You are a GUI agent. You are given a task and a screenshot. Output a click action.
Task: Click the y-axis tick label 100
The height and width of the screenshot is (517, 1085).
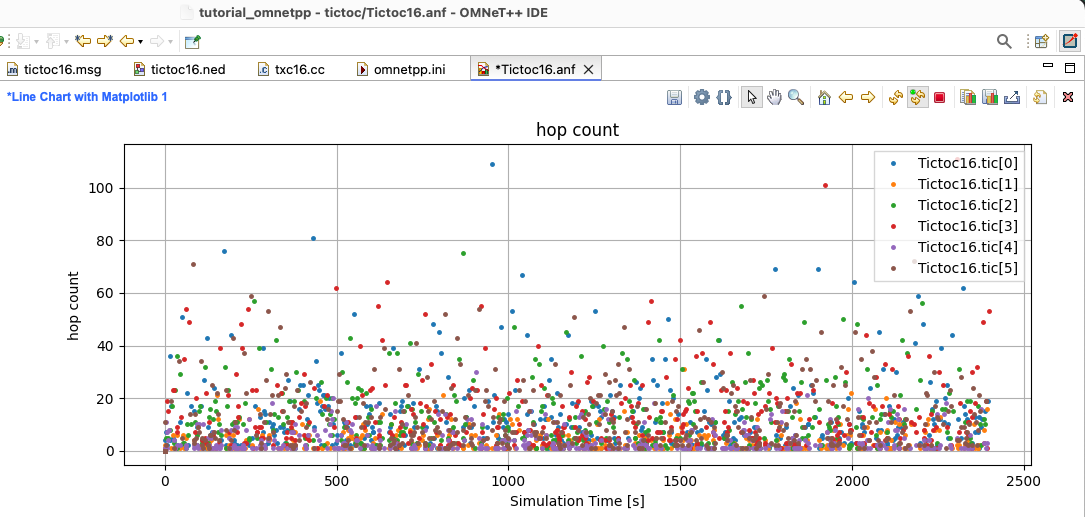click(x=103, y=188)
